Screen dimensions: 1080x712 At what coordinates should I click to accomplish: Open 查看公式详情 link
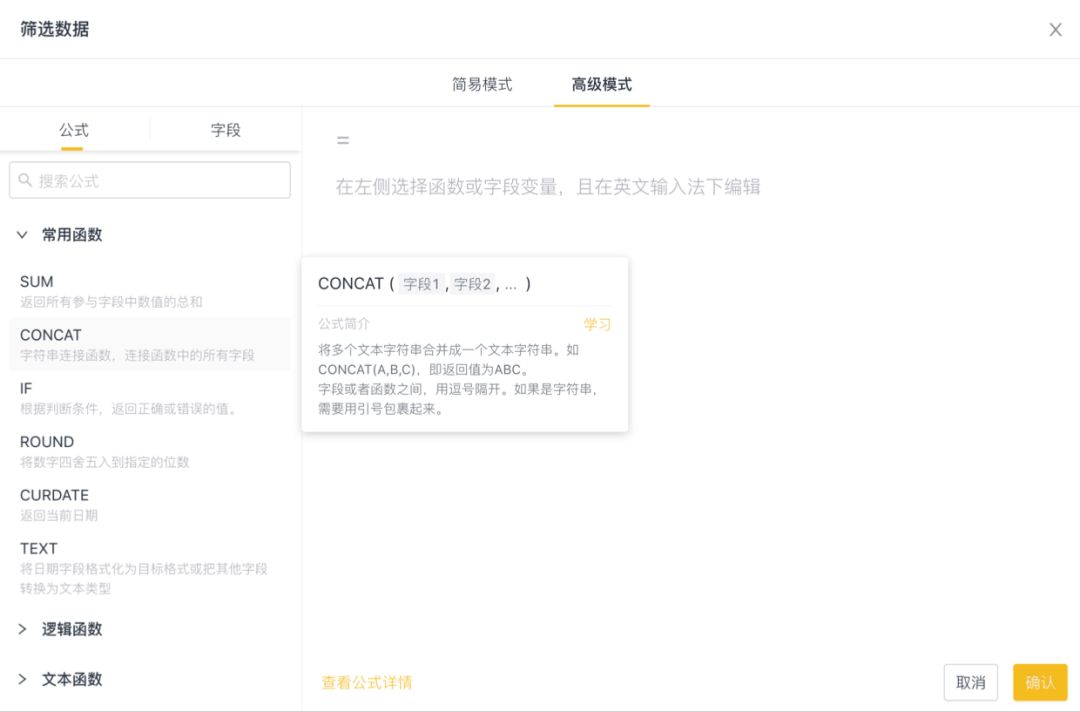click(367, 682)
